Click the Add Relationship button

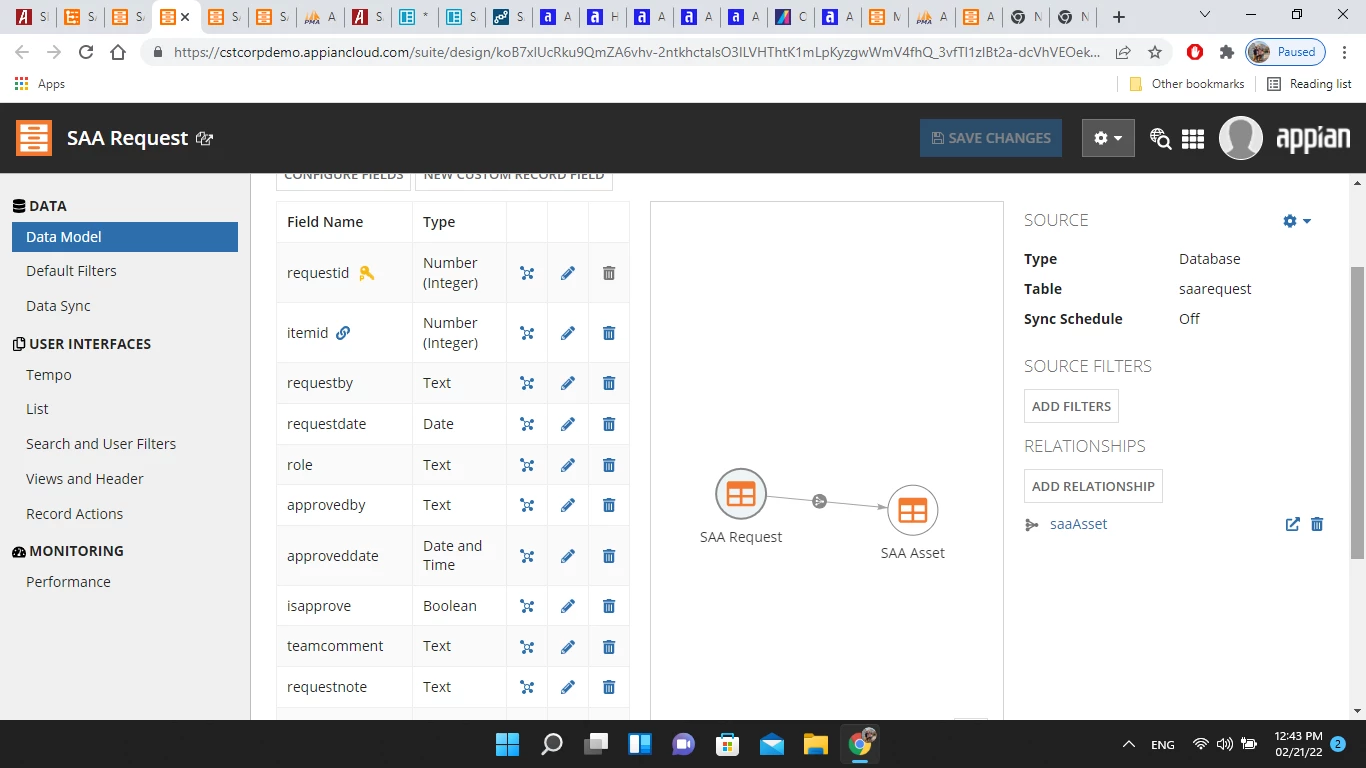tap(1093, 486)
